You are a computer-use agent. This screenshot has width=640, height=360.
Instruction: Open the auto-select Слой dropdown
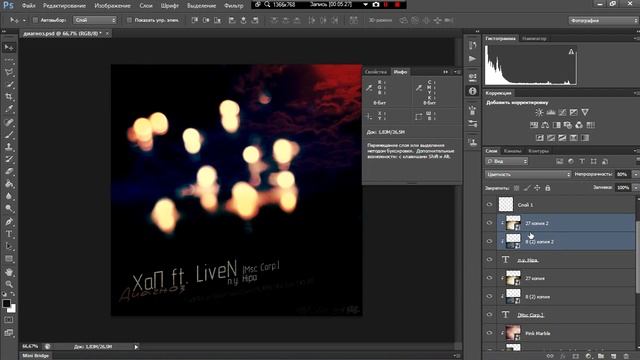95,20
